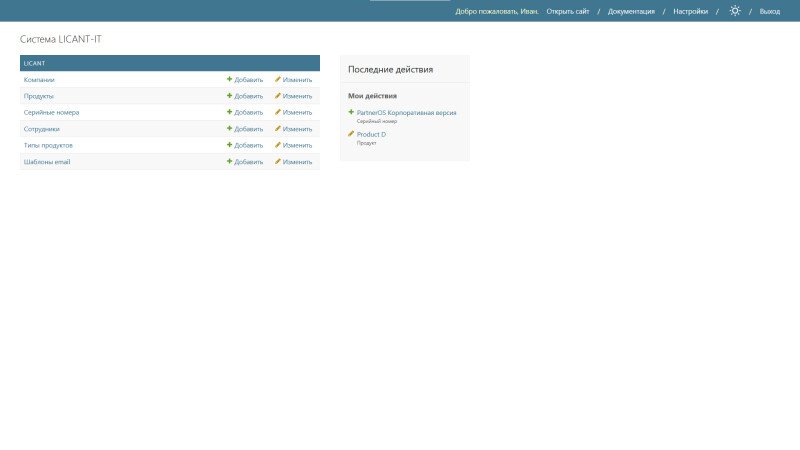
Task: Click the pencil icon for Продукты
Action: pyautogui.click(x=278, y=96)
